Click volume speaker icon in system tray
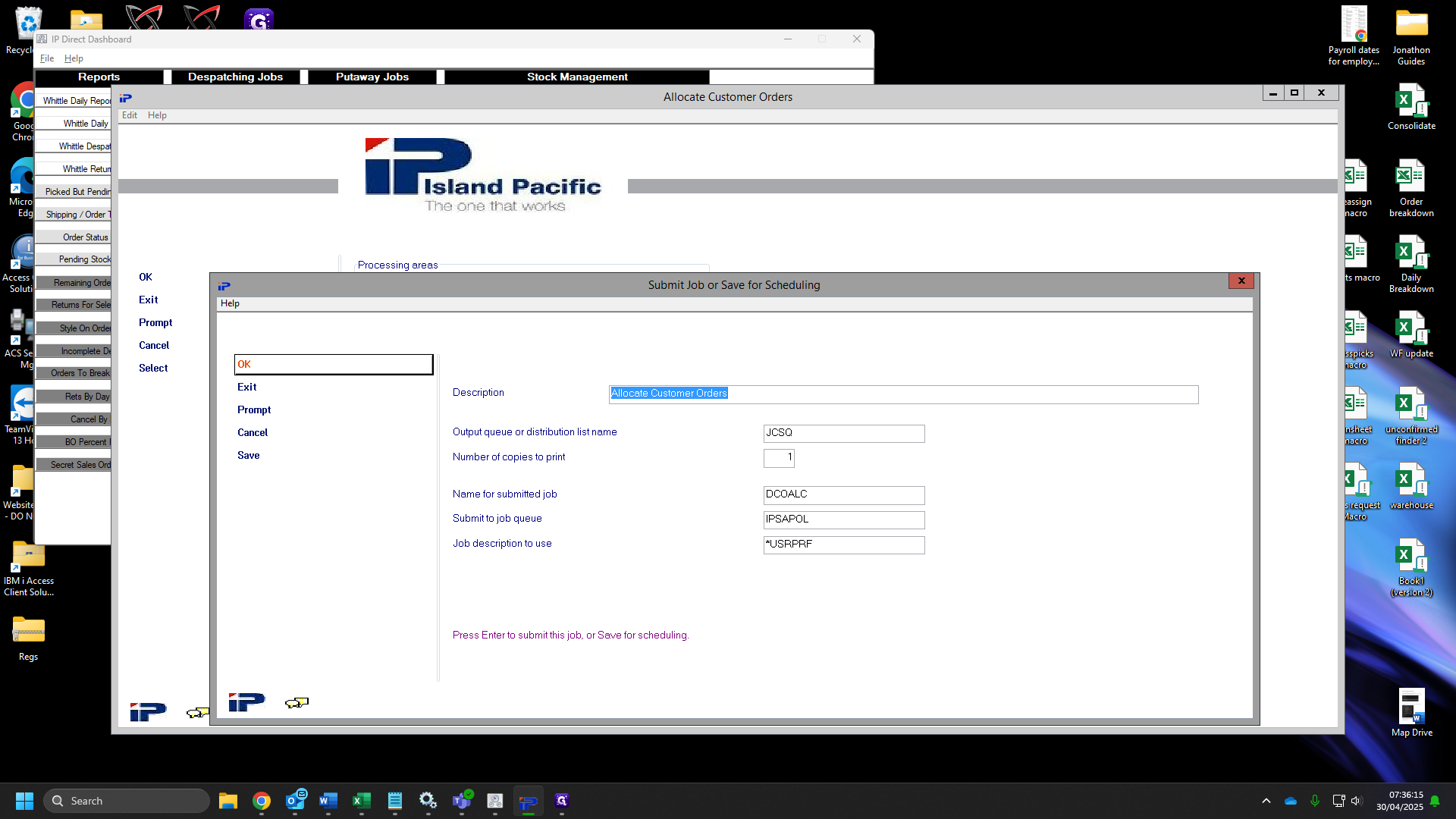Image resolution: width=1456 pixels, height=819 pixels. [1357, 801]
